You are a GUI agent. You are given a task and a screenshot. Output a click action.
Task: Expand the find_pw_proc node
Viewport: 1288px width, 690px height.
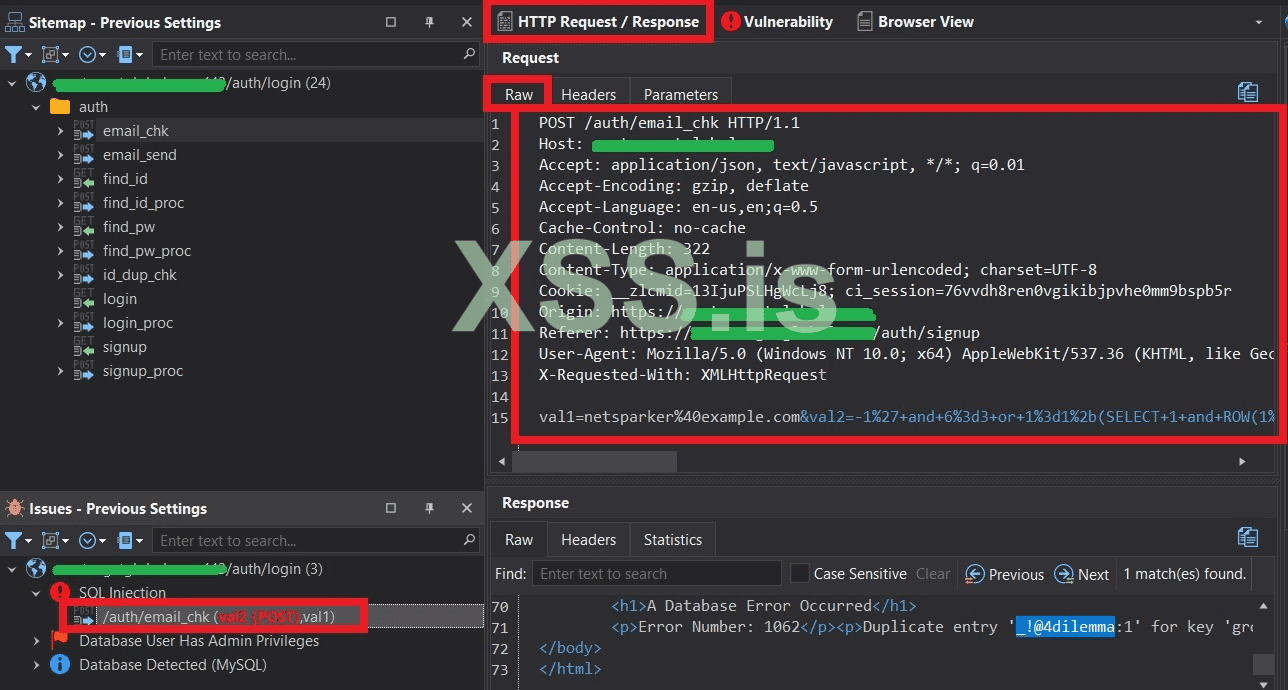(60, 251)
